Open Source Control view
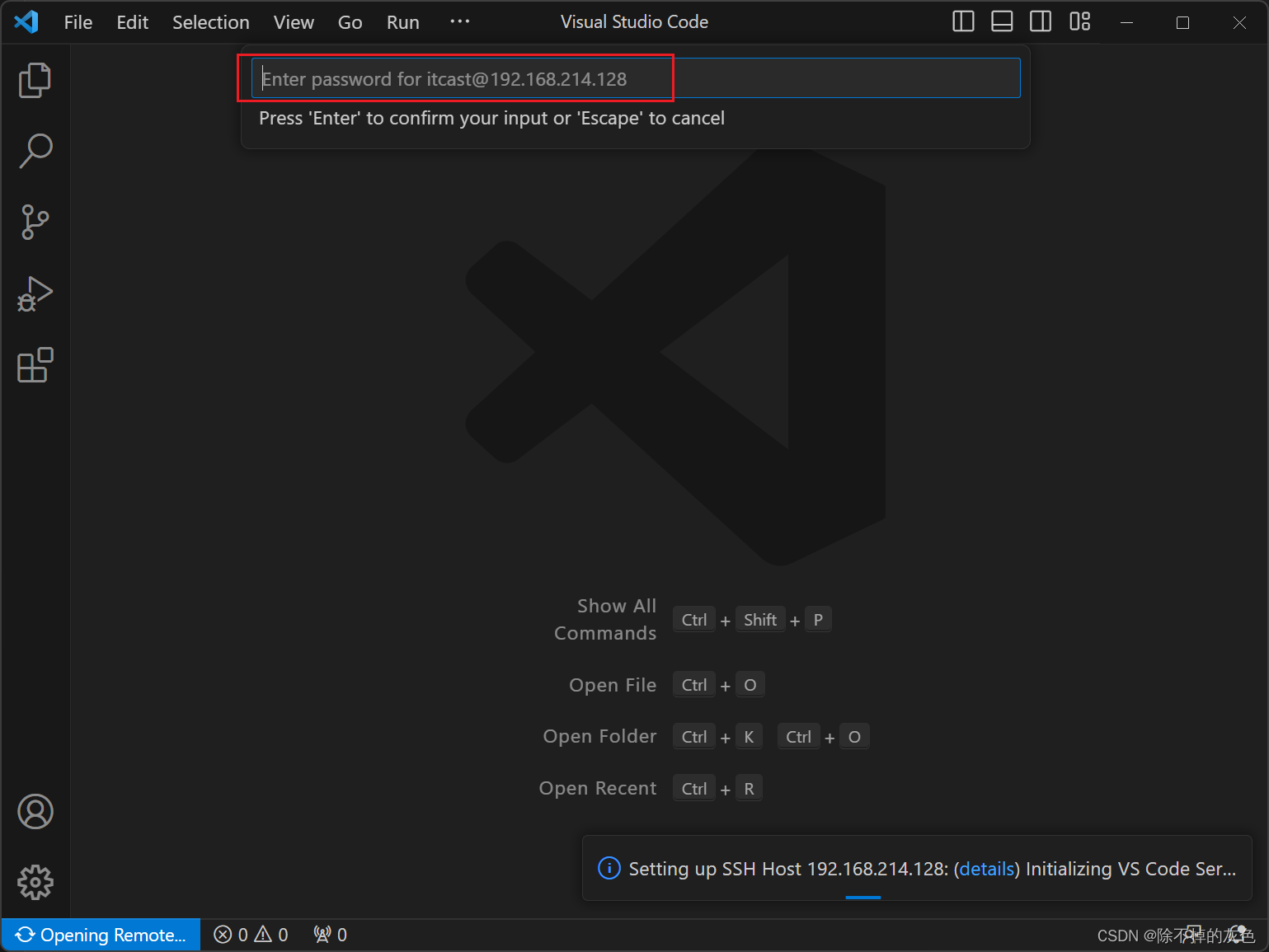 (x=35, y=222)
